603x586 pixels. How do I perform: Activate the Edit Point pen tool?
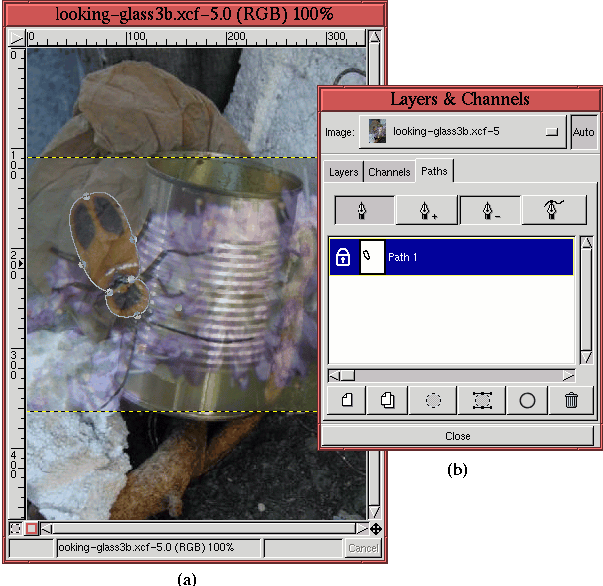(553, 209)
